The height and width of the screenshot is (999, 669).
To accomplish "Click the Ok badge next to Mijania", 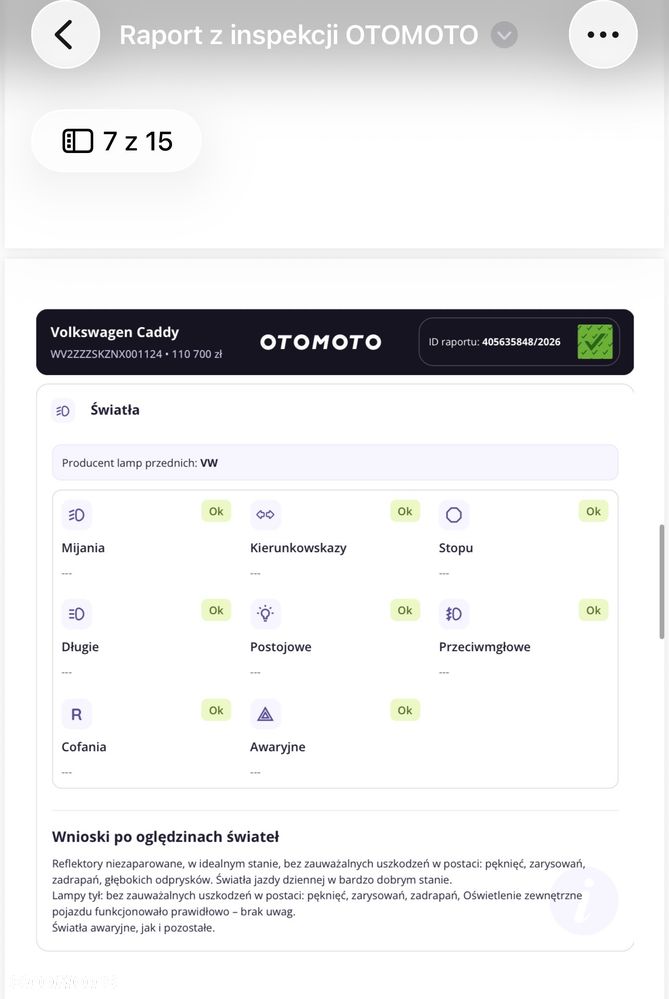I will (216, 511).
